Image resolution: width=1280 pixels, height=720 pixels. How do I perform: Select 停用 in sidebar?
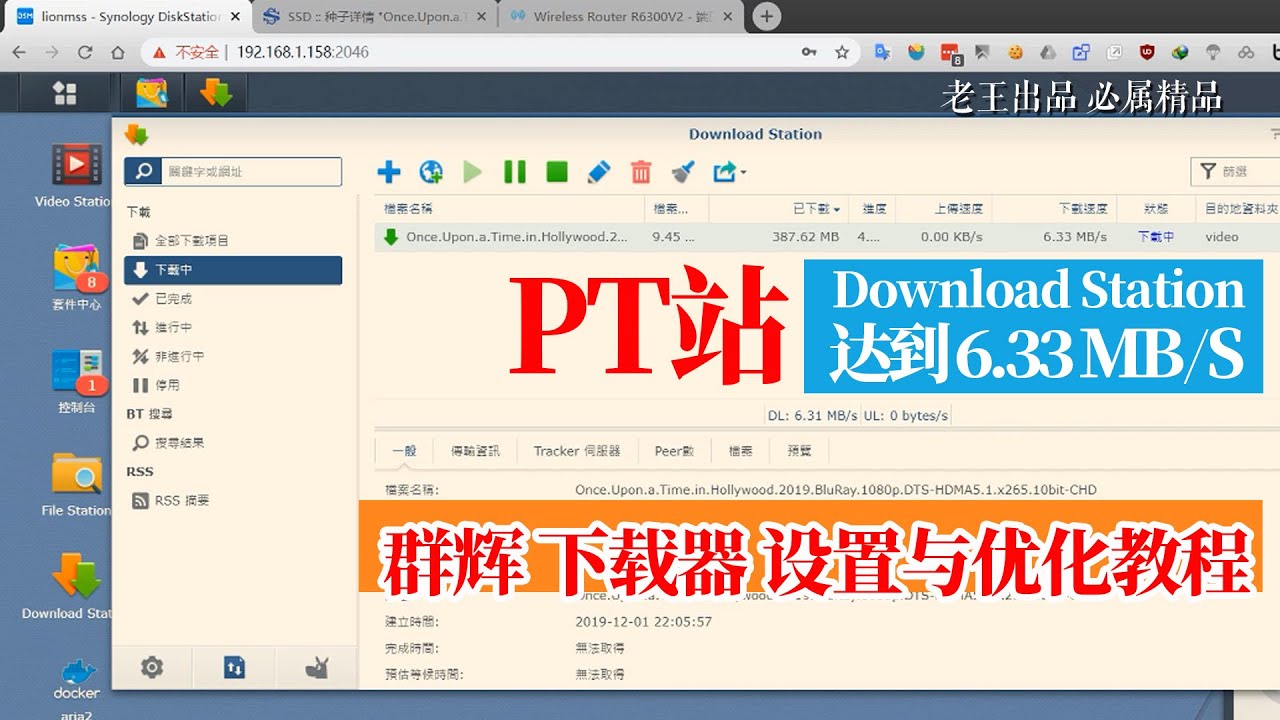[x=233, y=385]
